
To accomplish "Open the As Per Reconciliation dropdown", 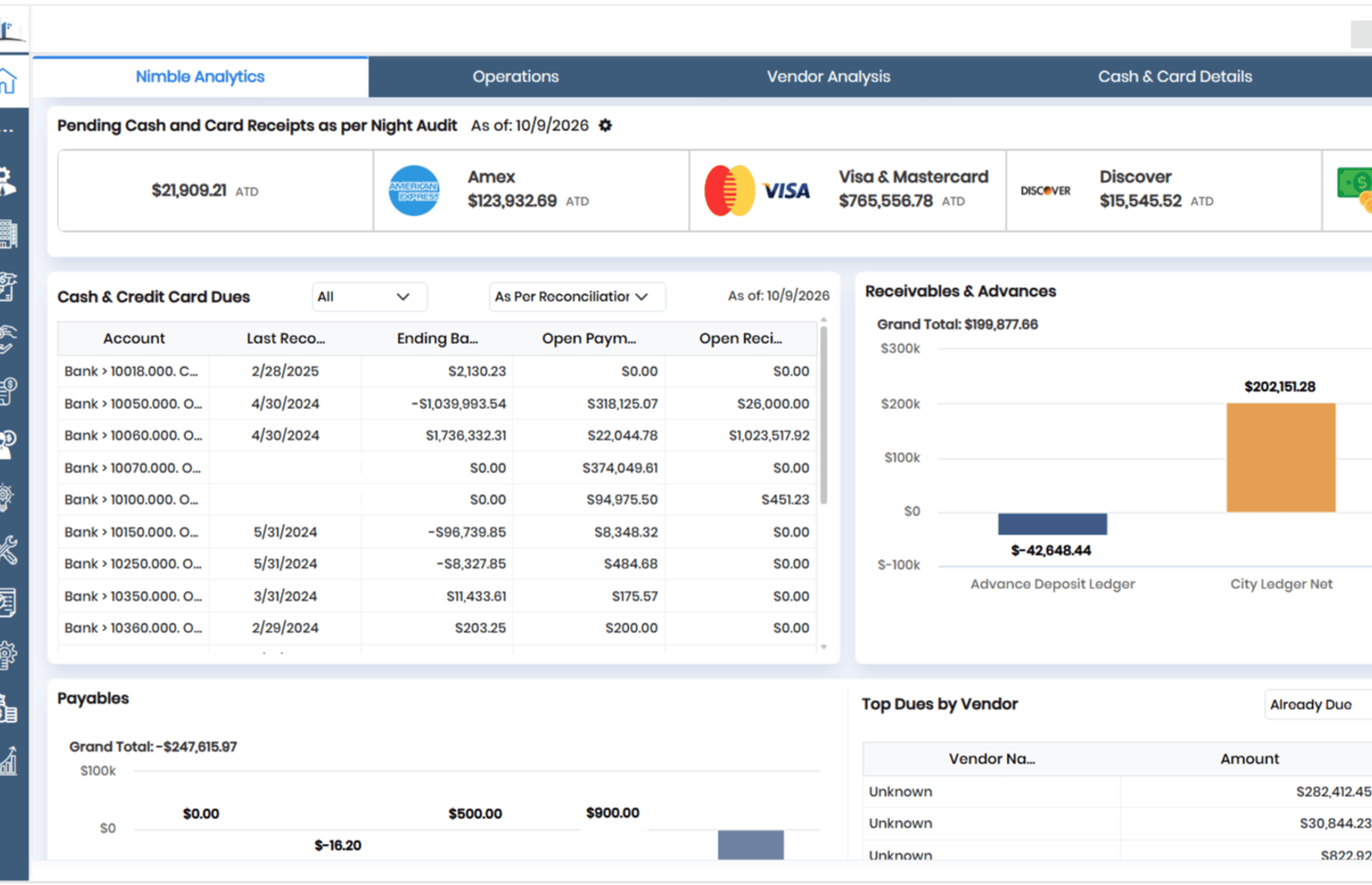I will click(x=577, y=297).
